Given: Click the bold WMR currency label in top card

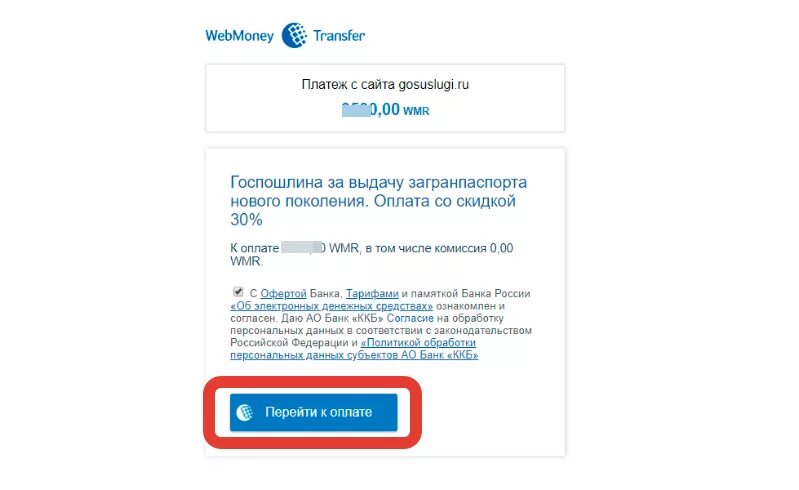Looking at the screenshot, I should (416, 111).
